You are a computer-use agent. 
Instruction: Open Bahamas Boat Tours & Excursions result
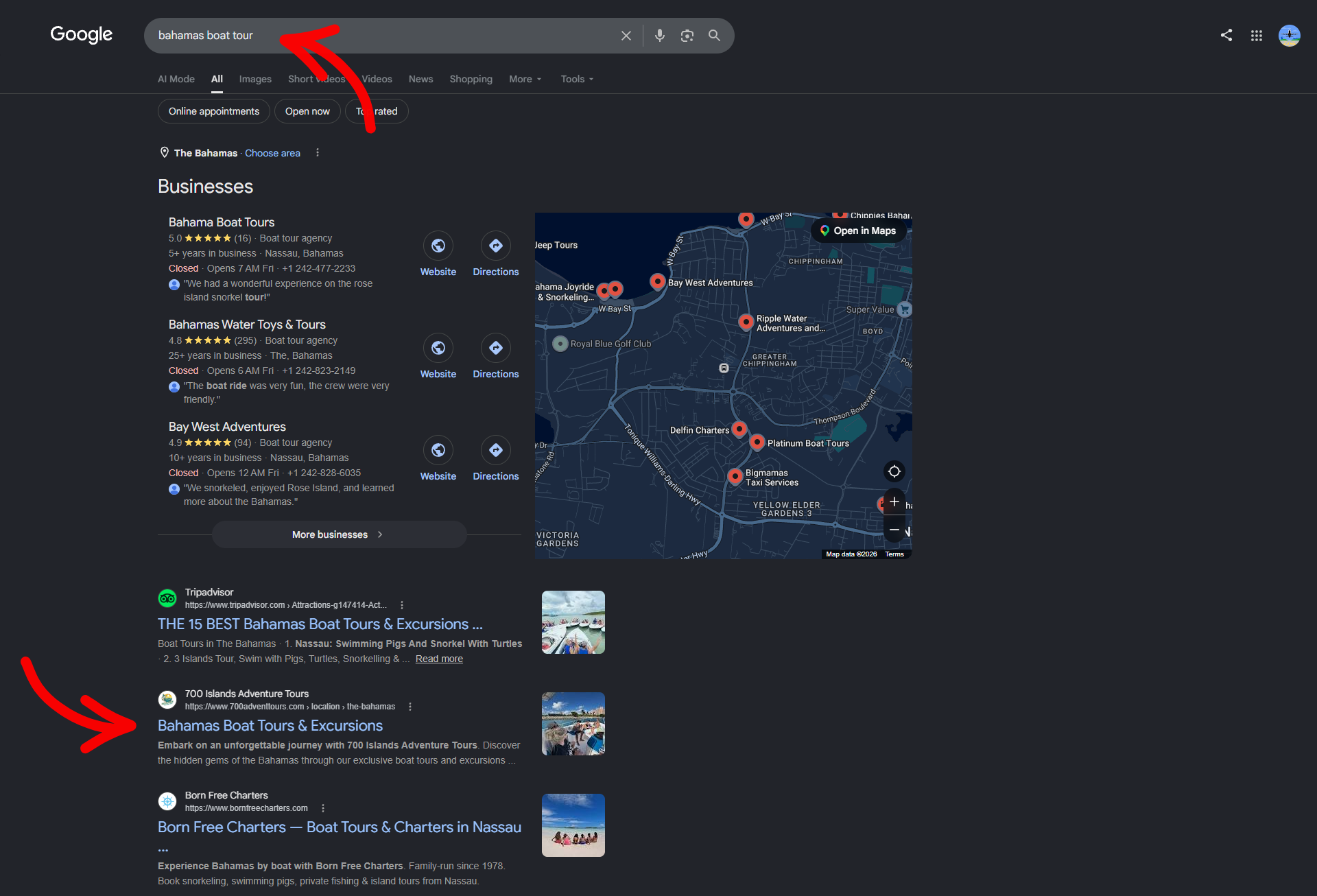click(270, 726)
